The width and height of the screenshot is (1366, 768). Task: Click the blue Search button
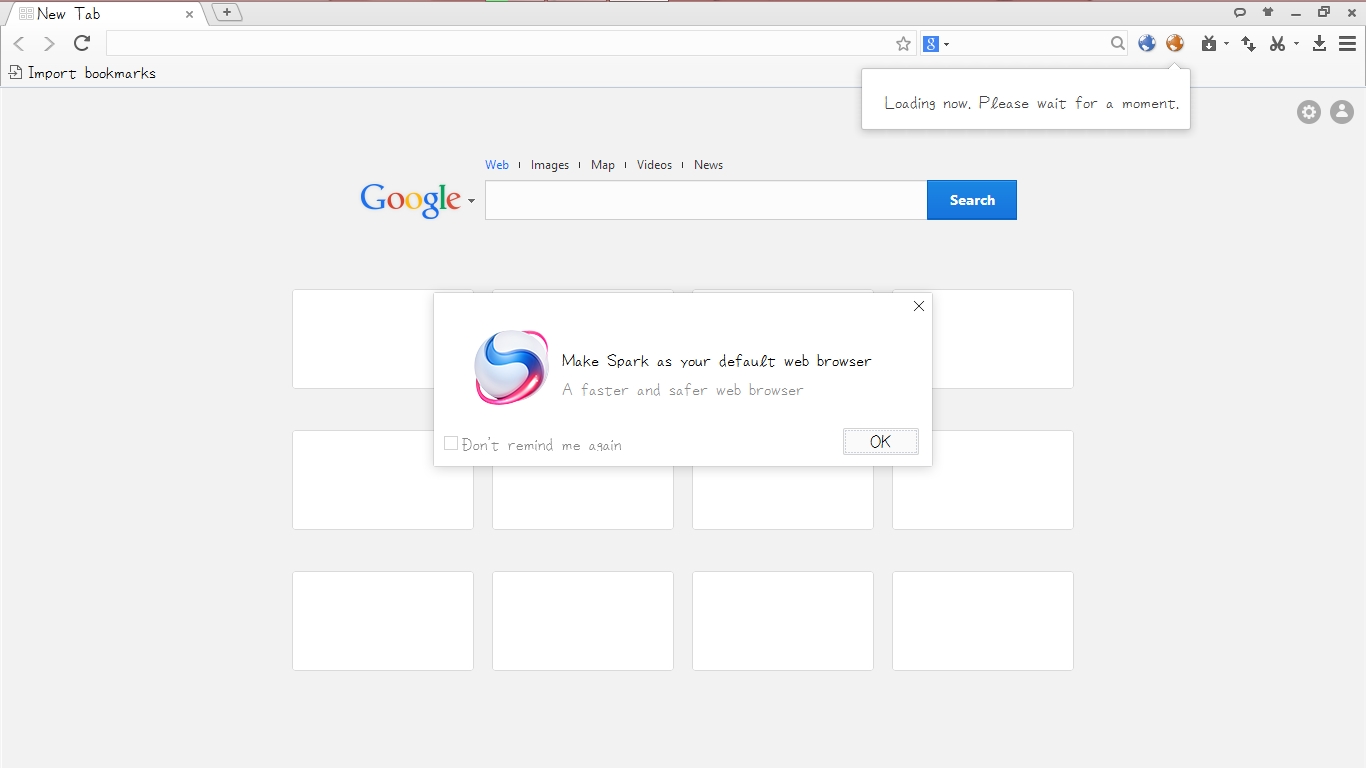coord(972,200)
